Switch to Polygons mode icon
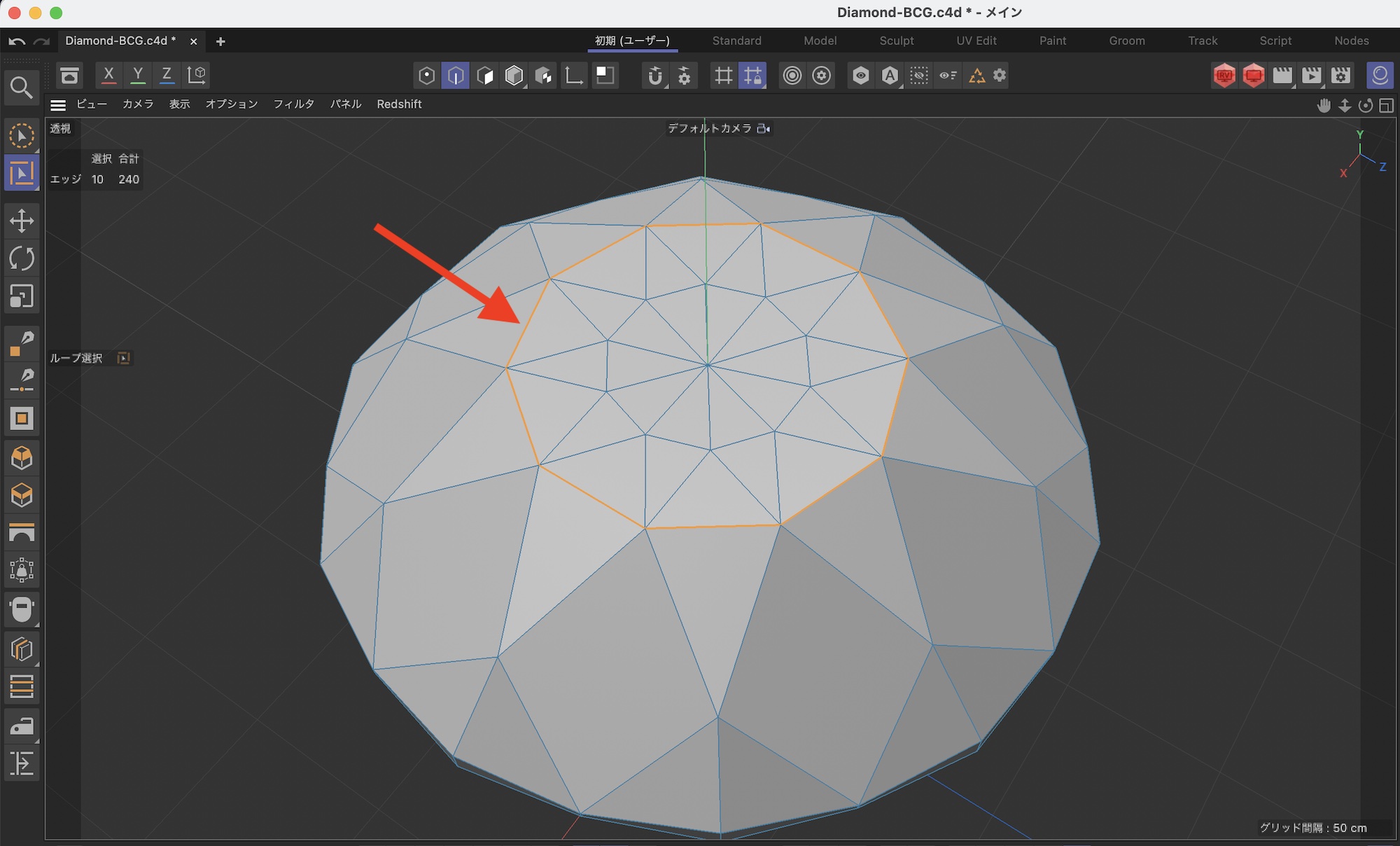Screen dimensions: 1400x846 pyautogui.click(x=485, y=76)
